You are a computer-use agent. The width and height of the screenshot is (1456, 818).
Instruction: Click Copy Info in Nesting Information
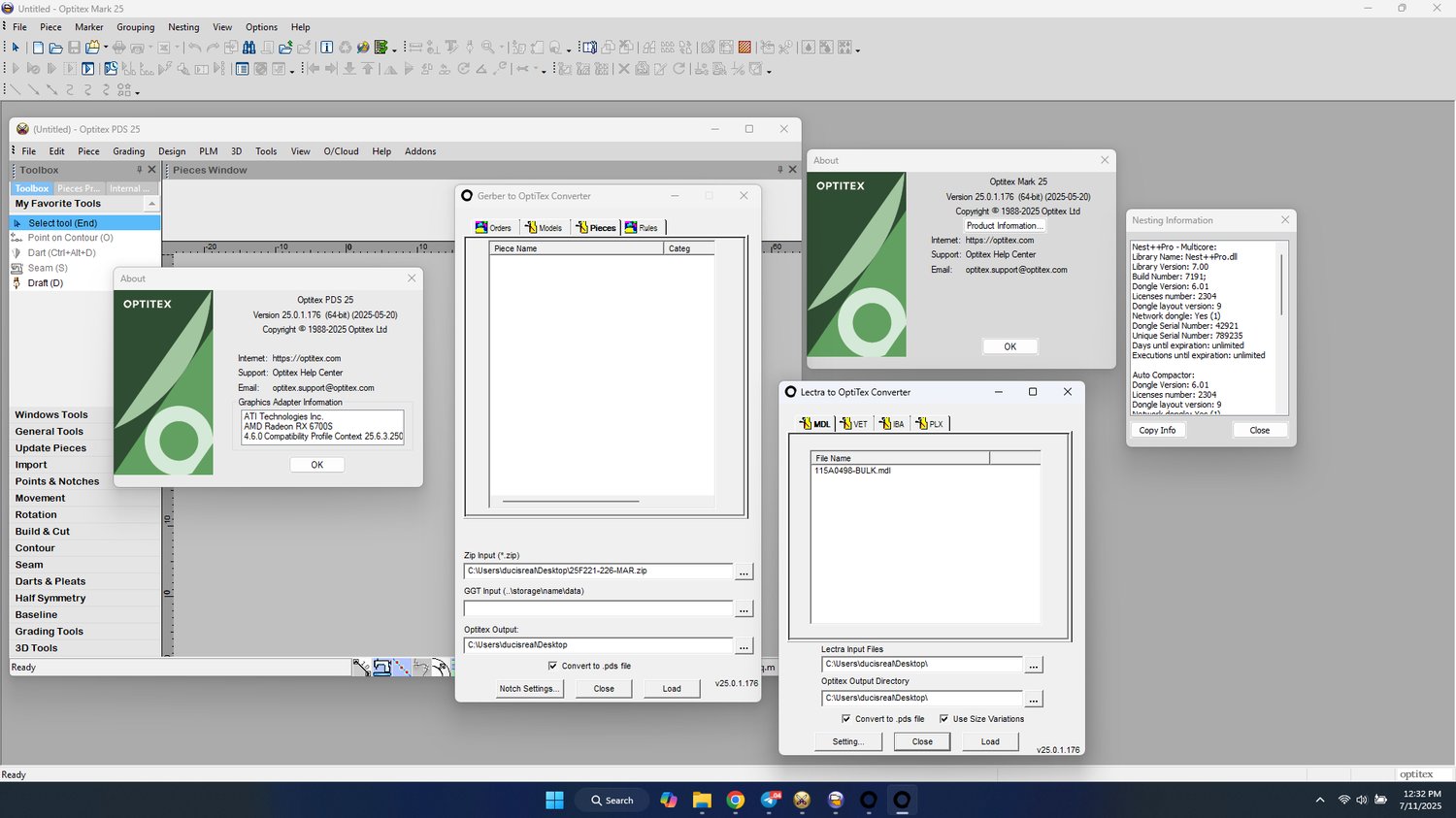1157,430
